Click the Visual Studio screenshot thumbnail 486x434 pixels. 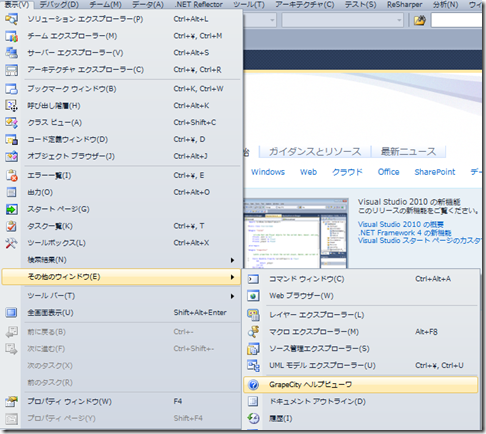click(296, 233)
